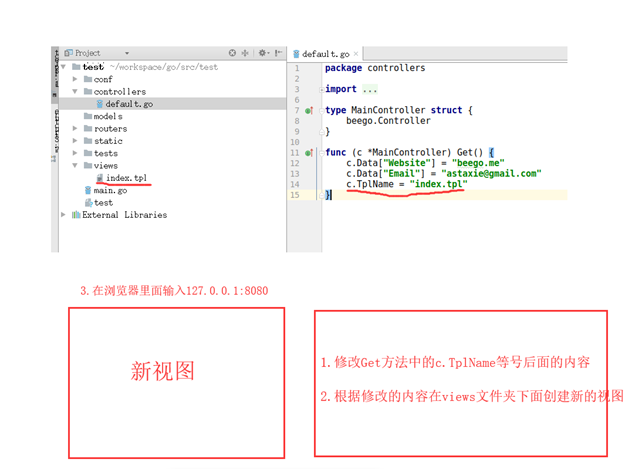This screenshot has height=469, width=642.
Task: Open the Project panel gear settings
Action: [262, 53]
